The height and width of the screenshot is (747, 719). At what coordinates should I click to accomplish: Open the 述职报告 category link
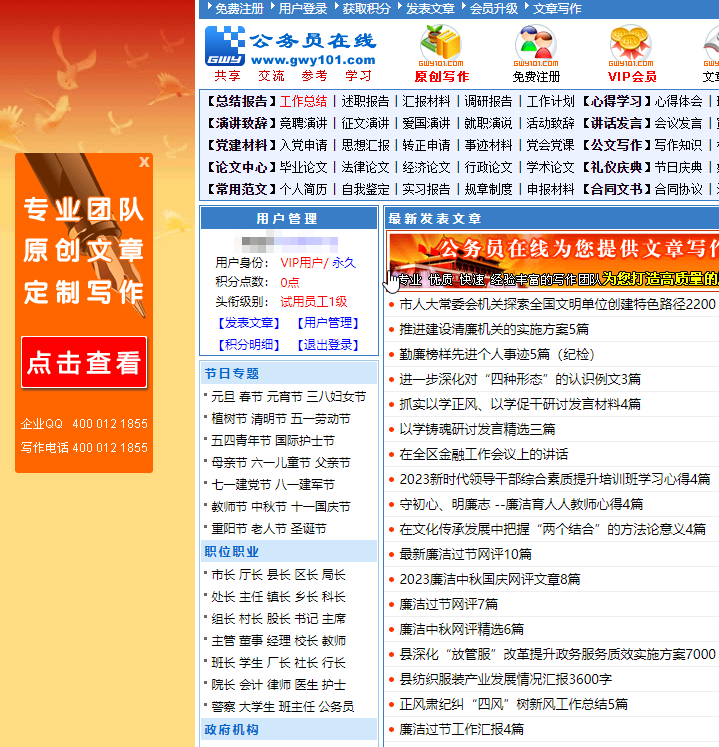pos(365,101)
